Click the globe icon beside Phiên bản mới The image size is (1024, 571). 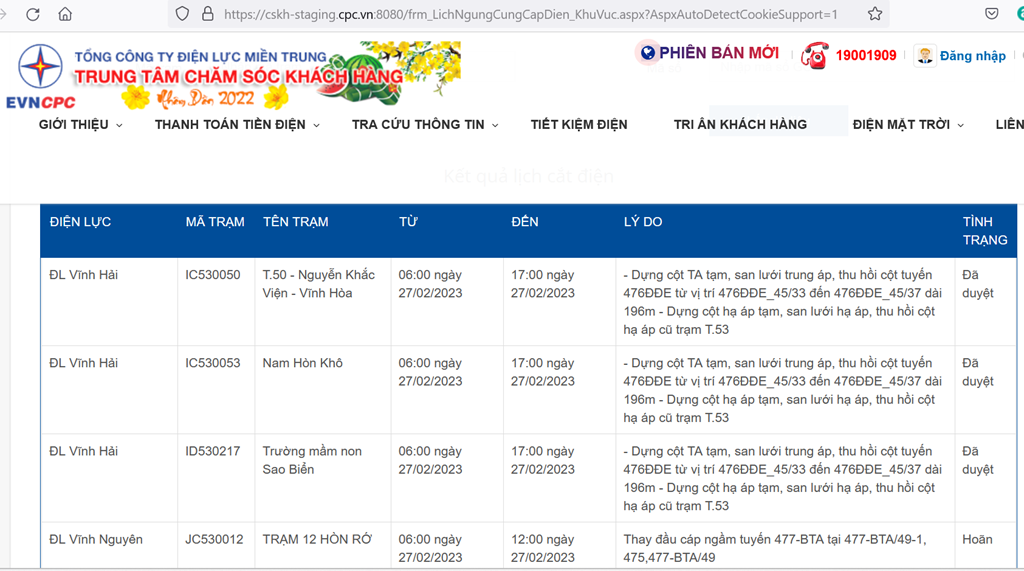pyautogui.click(x=647, y=53)
